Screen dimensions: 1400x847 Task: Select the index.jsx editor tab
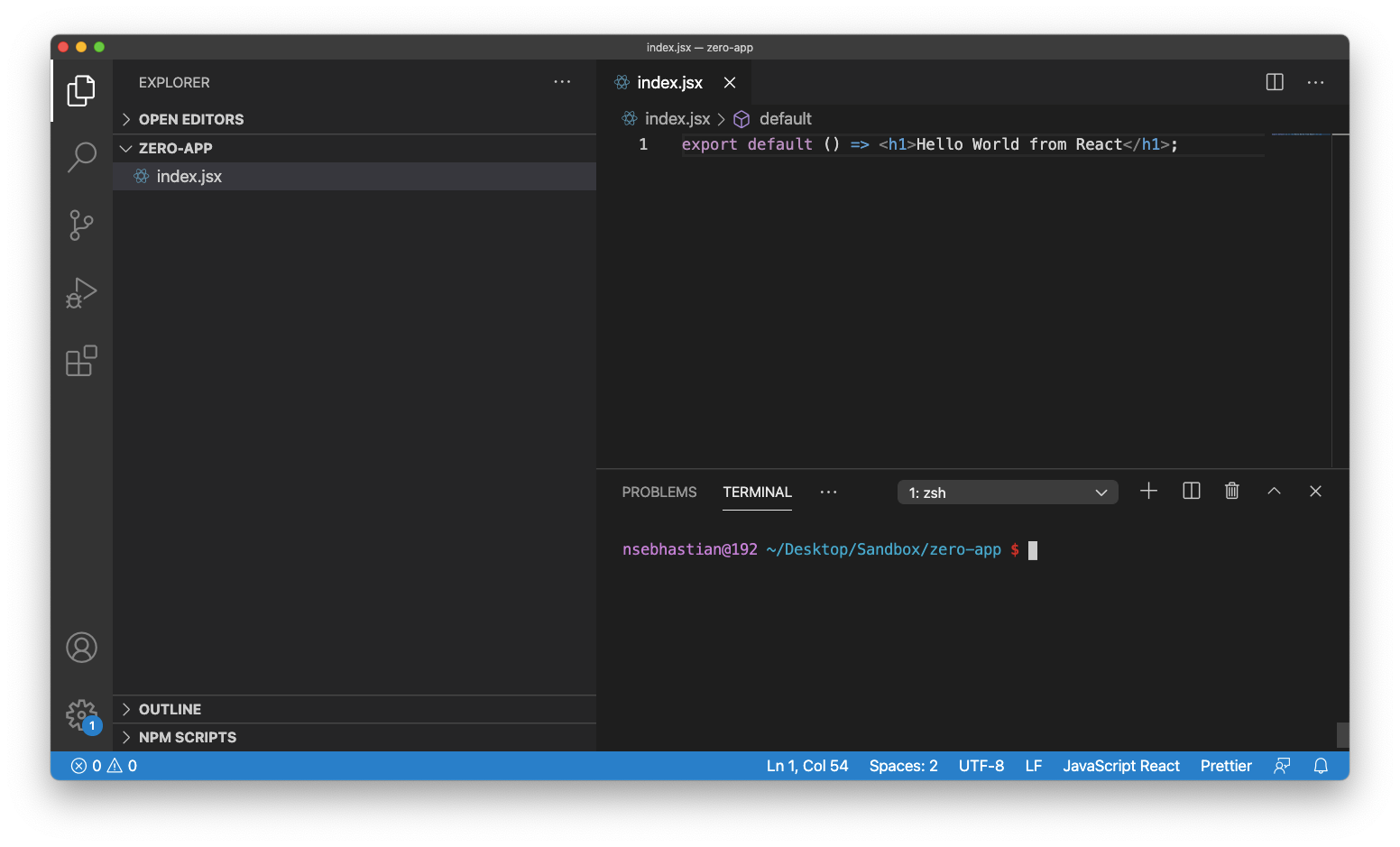coord(668,82)
